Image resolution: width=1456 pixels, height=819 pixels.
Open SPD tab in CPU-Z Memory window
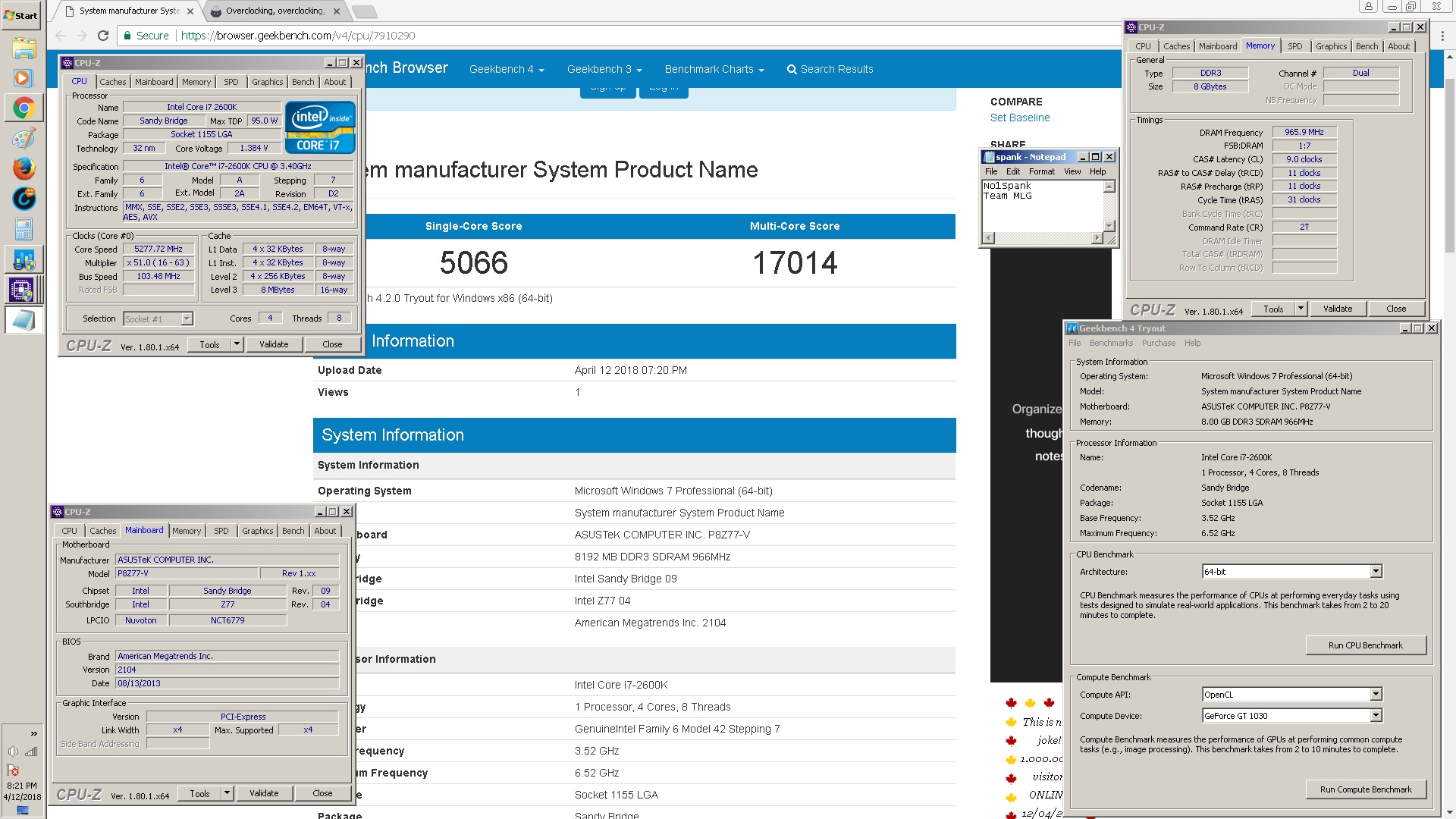point(1295,46)
